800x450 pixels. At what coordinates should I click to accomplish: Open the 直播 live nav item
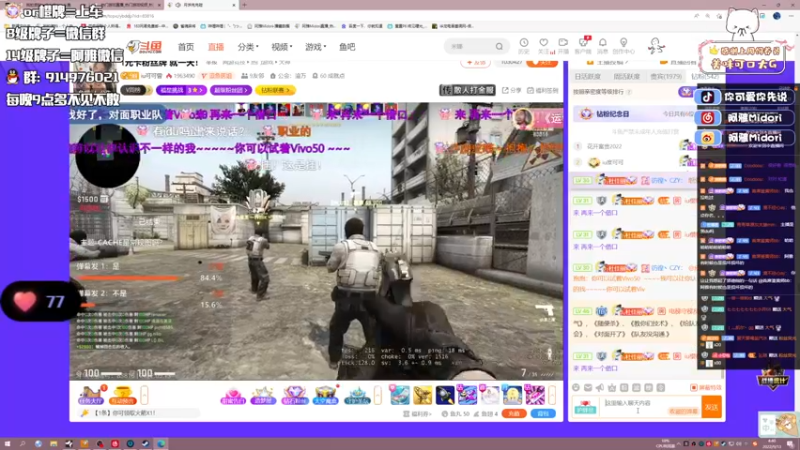[216, 47]
